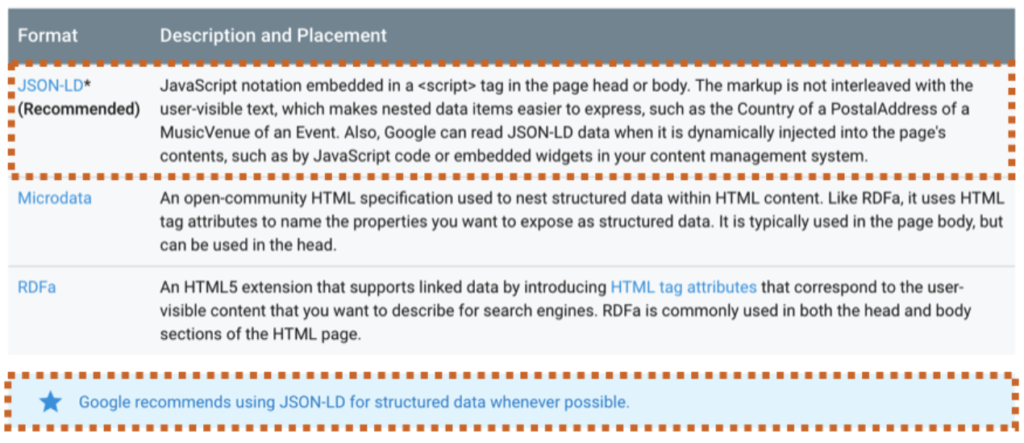
Task: Click the gray table header bar
Action: coord(511,35)
